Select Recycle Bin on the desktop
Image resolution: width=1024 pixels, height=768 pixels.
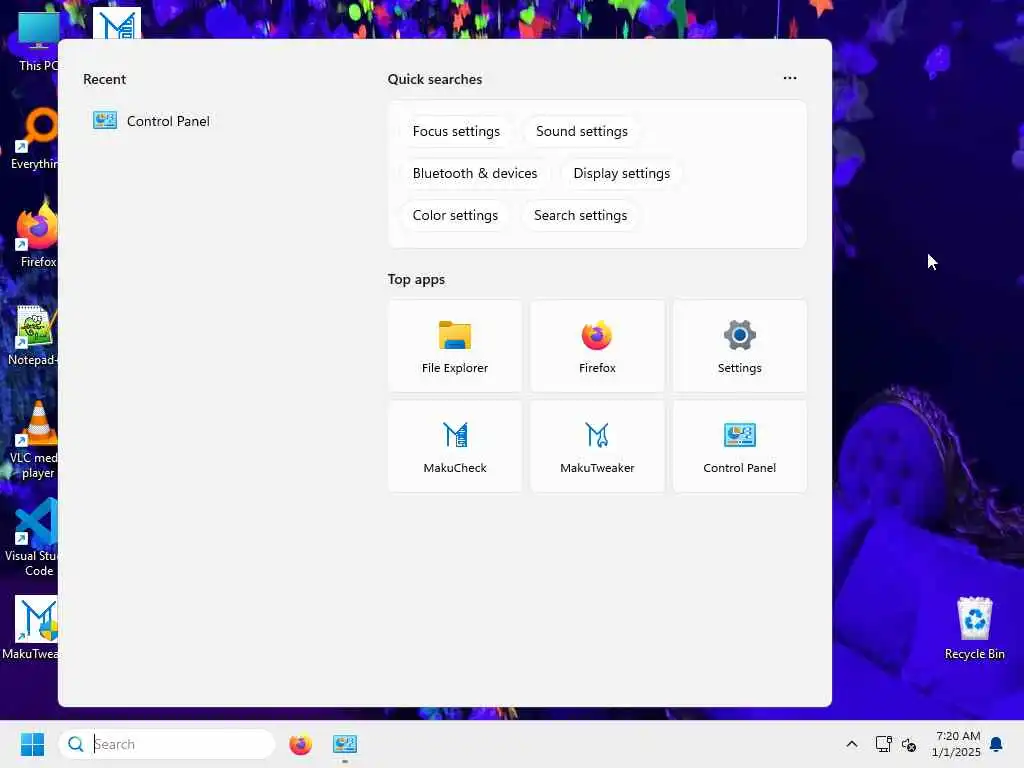[x=974, y=628]
